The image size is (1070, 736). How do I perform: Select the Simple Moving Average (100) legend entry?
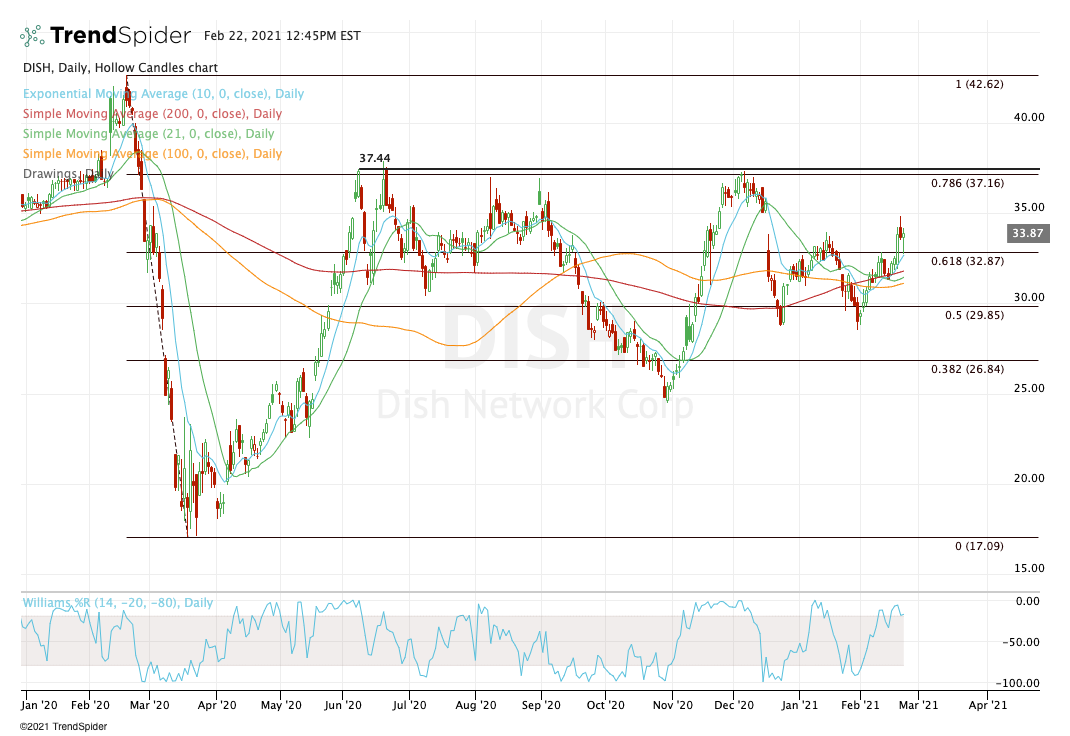click(152, 153)
